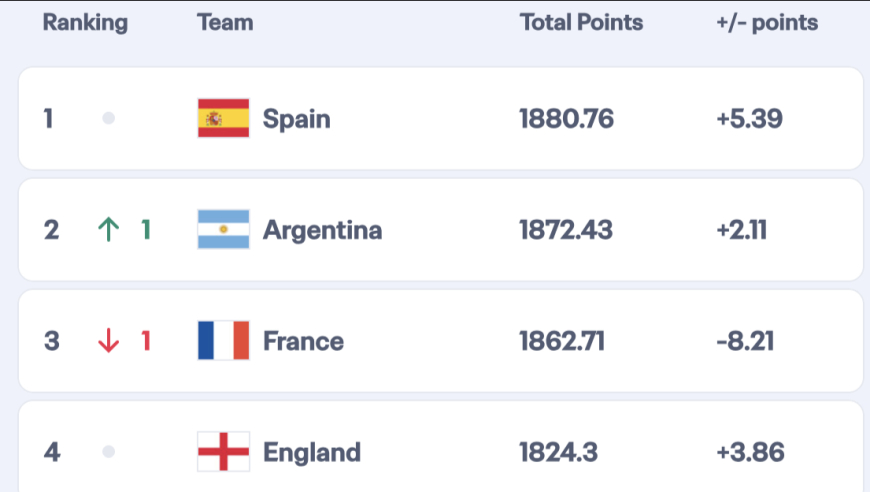Image resolution: width=870 pixels, height=492 pixels.
Task: Click the +/- points column header
Action: [767, 22]
